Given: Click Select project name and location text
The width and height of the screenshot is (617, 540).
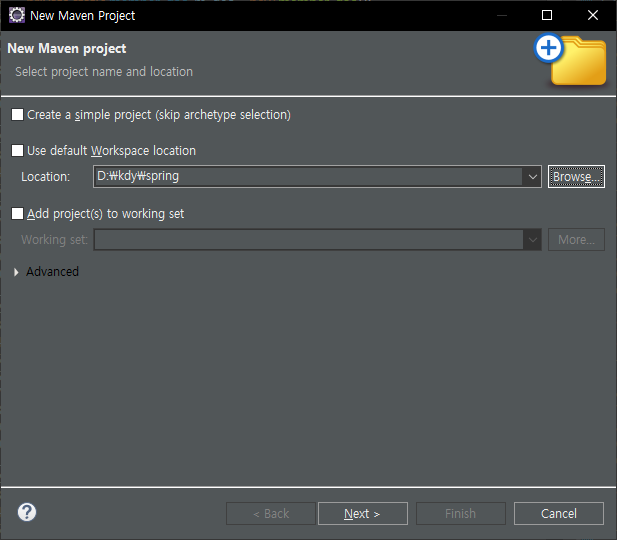Looking at the screenshot, I should pyautogui.click(x=104, y=72).
